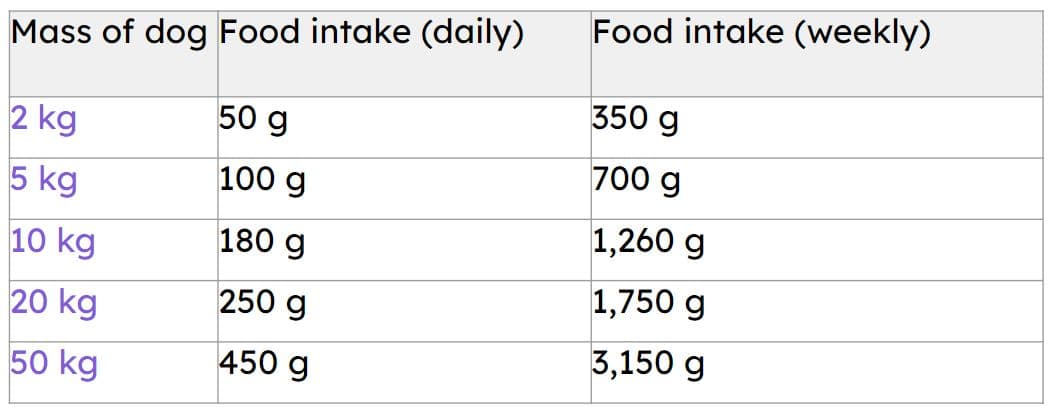The height and width of the screenshot is (412, 1060).
Task: Select the 3,150 g cell
Action: pos(648,363)
